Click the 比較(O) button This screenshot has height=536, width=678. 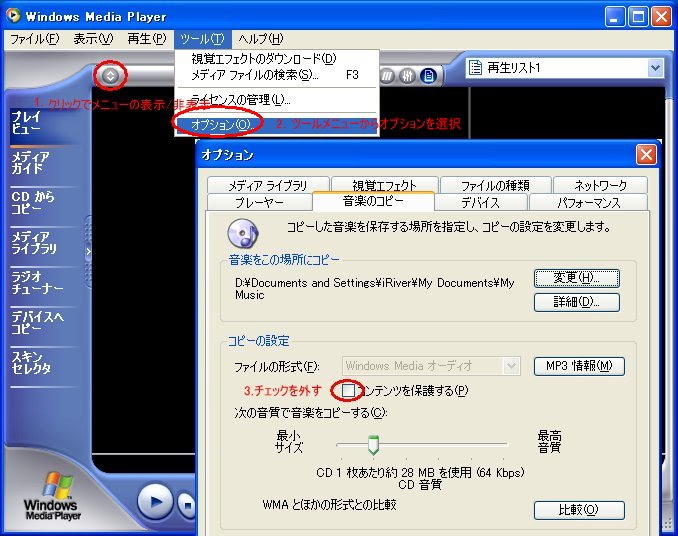coord(579,510)
